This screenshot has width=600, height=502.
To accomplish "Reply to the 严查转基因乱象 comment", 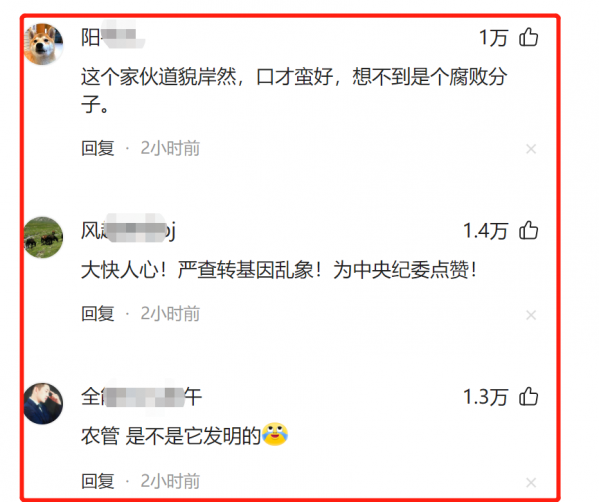I will (x=98, y=314).
